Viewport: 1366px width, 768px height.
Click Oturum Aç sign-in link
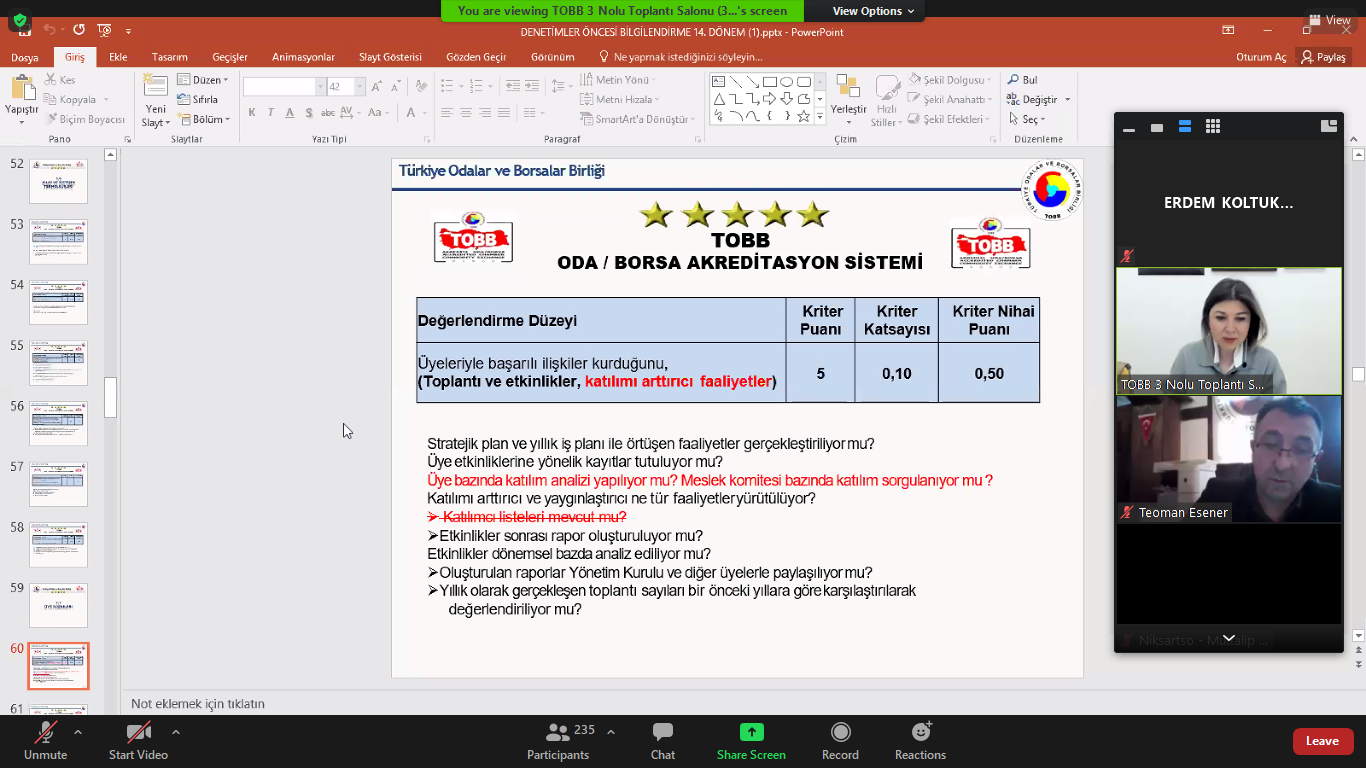(x=1261, y=57)
